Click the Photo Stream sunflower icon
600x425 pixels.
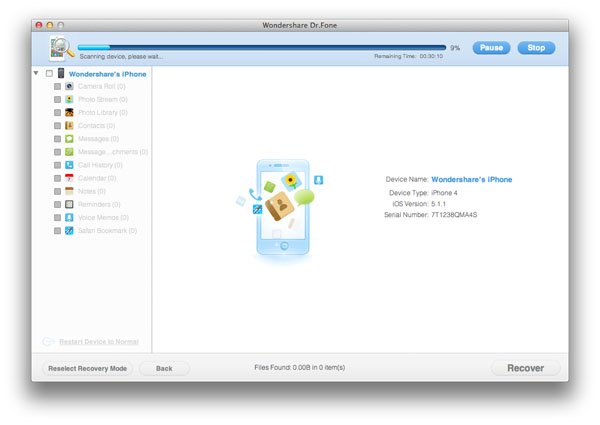(x=69, y=99)
